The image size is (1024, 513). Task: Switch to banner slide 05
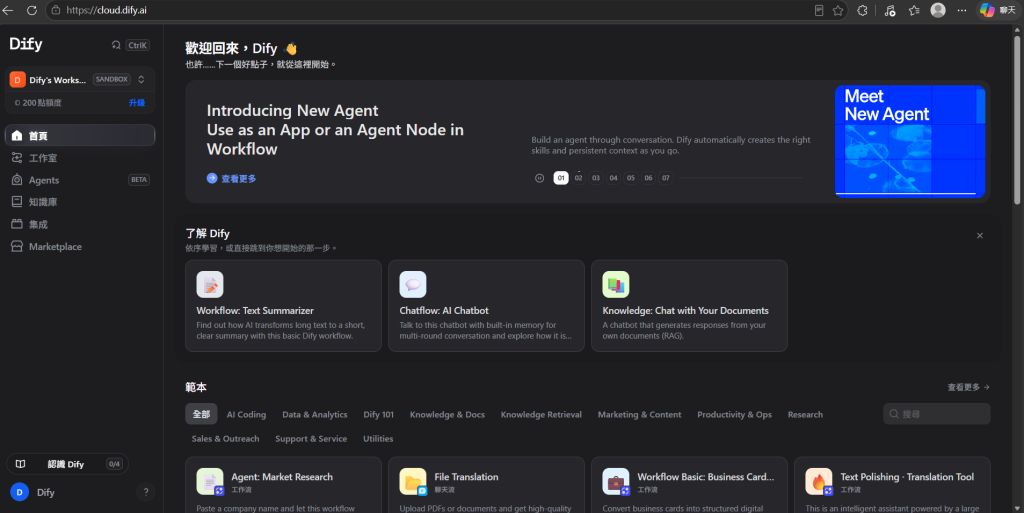[x=631, y=178]
